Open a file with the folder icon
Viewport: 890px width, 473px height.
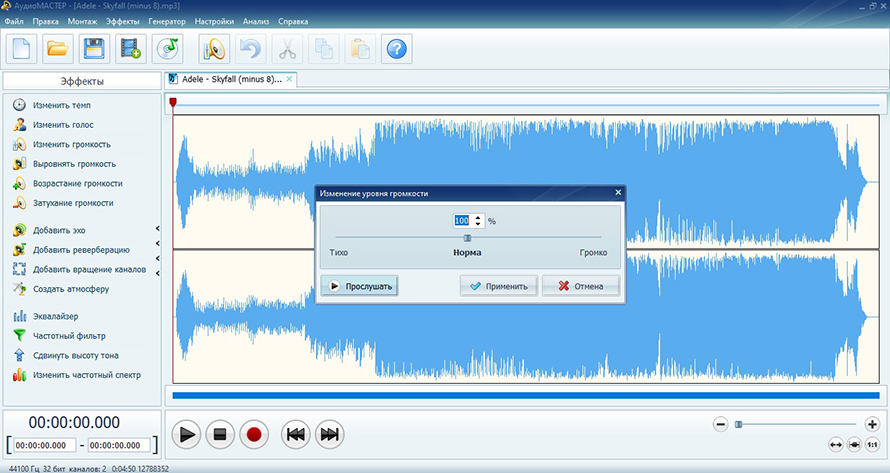(58, 47)
